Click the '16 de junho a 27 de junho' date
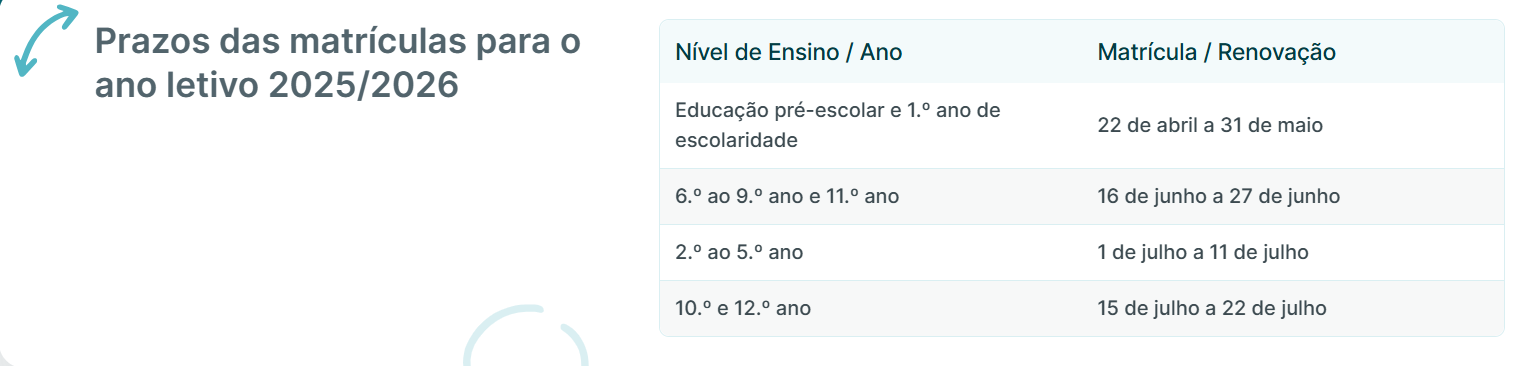The height and width of the screenshot is (366, 1514). click(1218, 197)
